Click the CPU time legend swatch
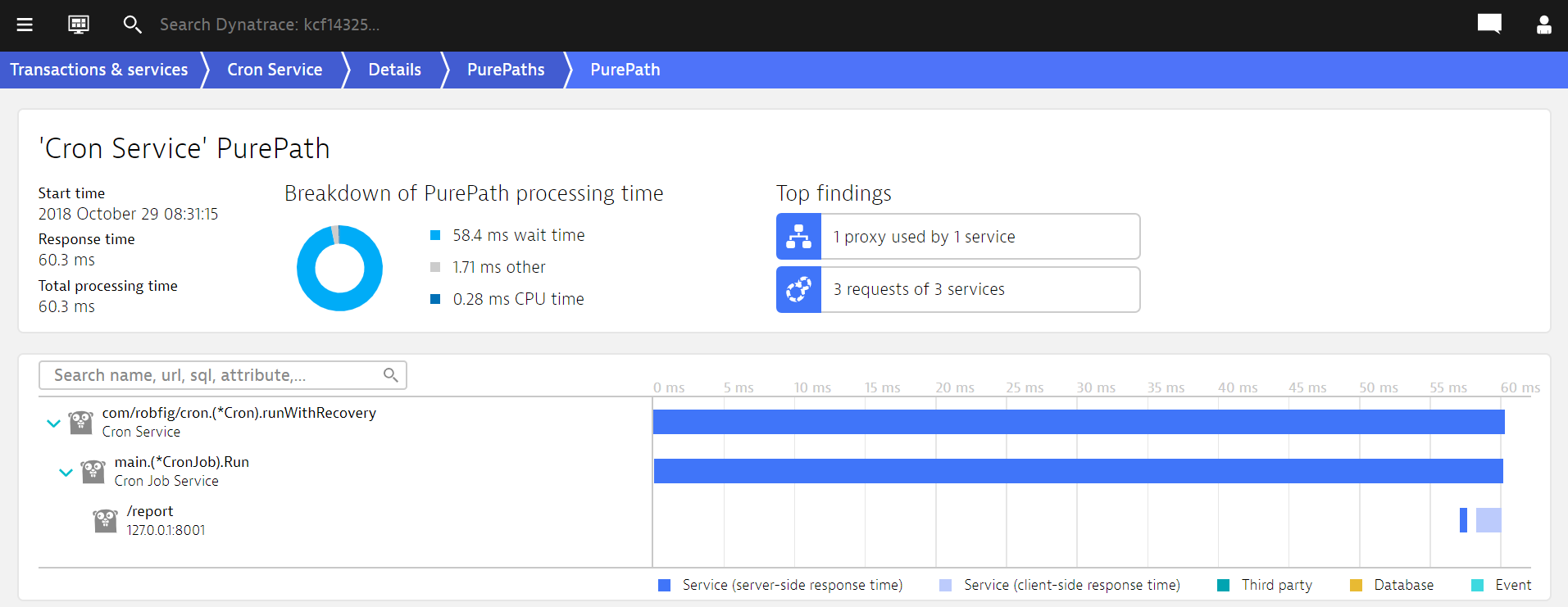 435,299
